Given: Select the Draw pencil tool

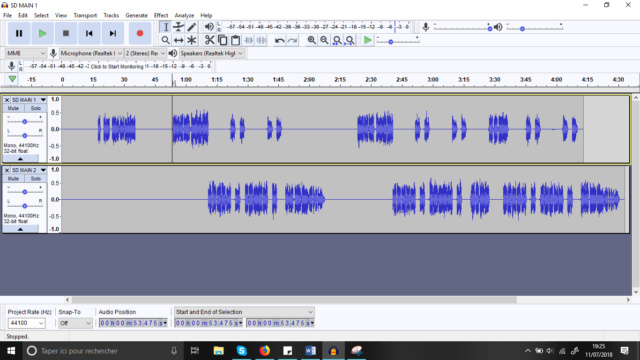Looking at the screenshot, I should [191, 27].
